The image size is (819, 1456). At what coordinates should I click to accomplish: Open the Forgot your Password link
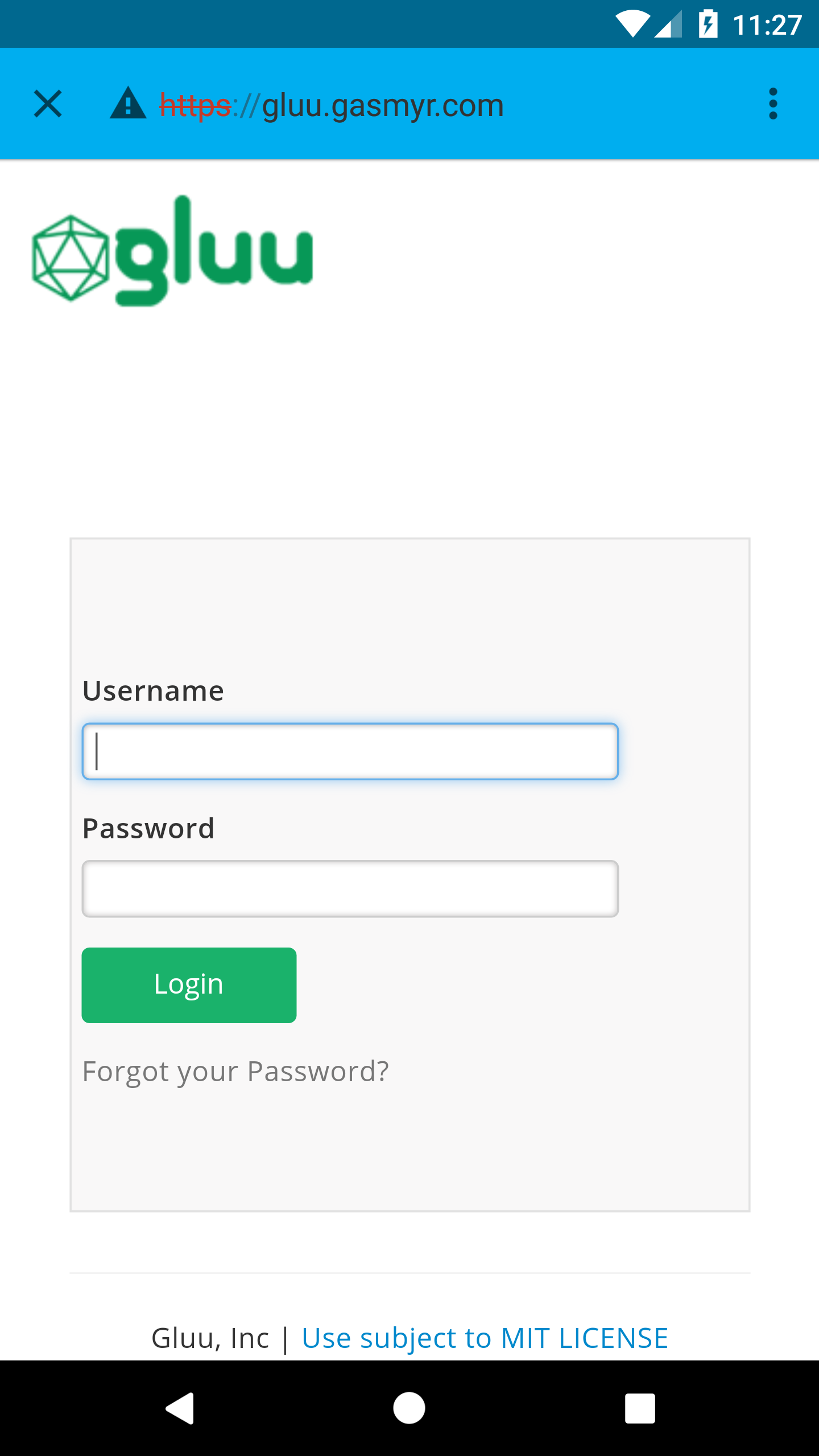tap(235, 1072)
